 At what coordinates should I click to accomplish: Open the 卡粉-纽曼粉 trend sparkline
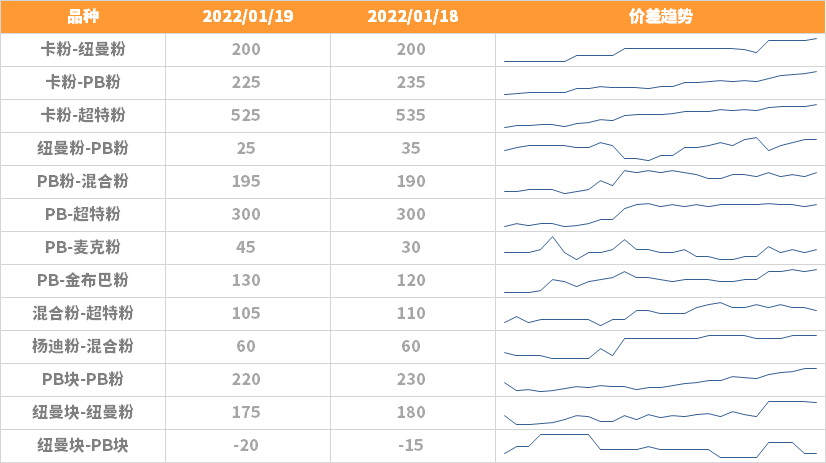pyautogui.click(x=661, y=50)
